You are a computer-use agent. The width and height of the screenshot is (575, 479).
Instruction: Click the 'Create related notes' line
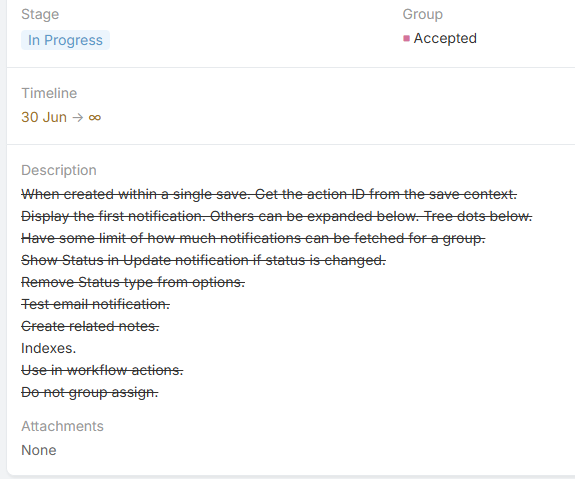click(x=90, y=326)
